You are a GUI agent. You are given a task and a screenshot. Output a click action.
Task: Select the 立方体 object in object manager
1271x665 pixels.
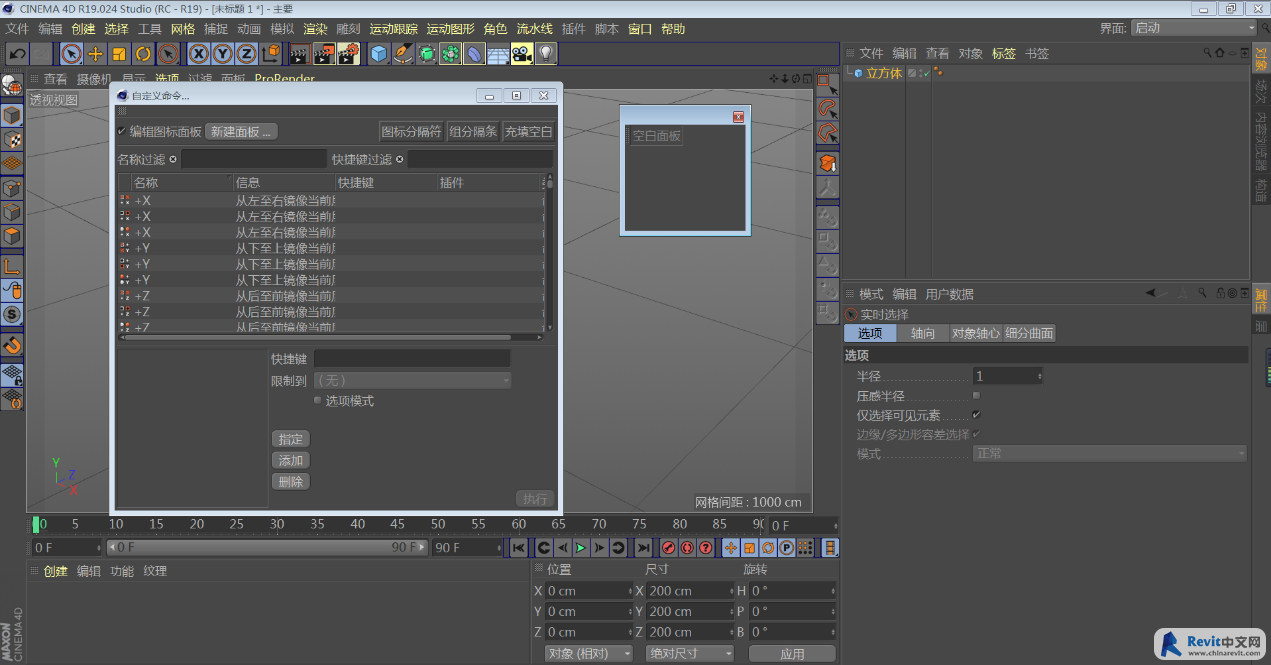coord(884,73)
